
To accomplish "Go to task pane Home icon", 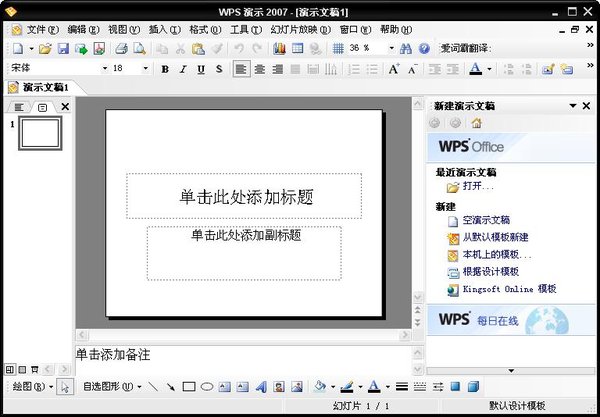I will (476, 123).
